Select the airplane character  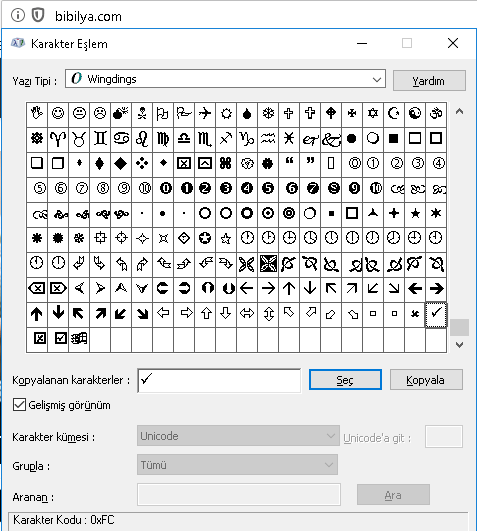pos(205,113)
